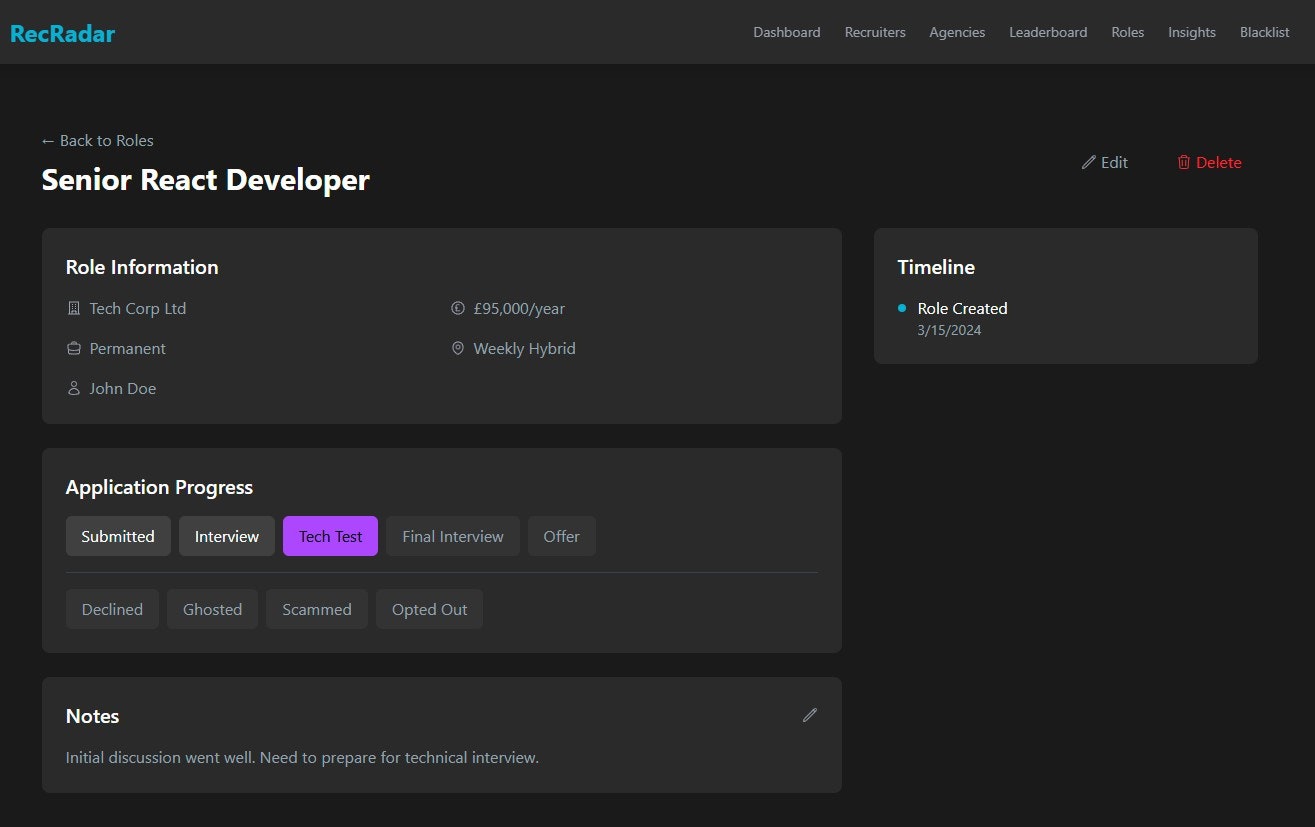
Task: Navigate to Roles in top menu
Action: pos(1127,32)
